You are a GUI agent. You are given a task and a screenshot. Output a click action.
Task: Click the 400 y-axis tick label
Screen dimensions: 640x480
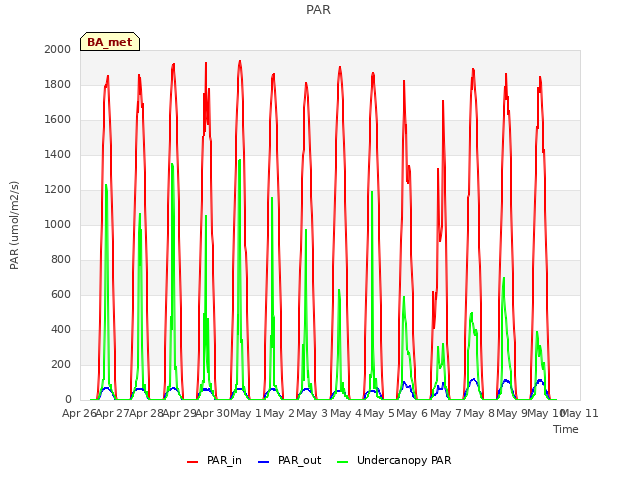click(x=61, y=329)
